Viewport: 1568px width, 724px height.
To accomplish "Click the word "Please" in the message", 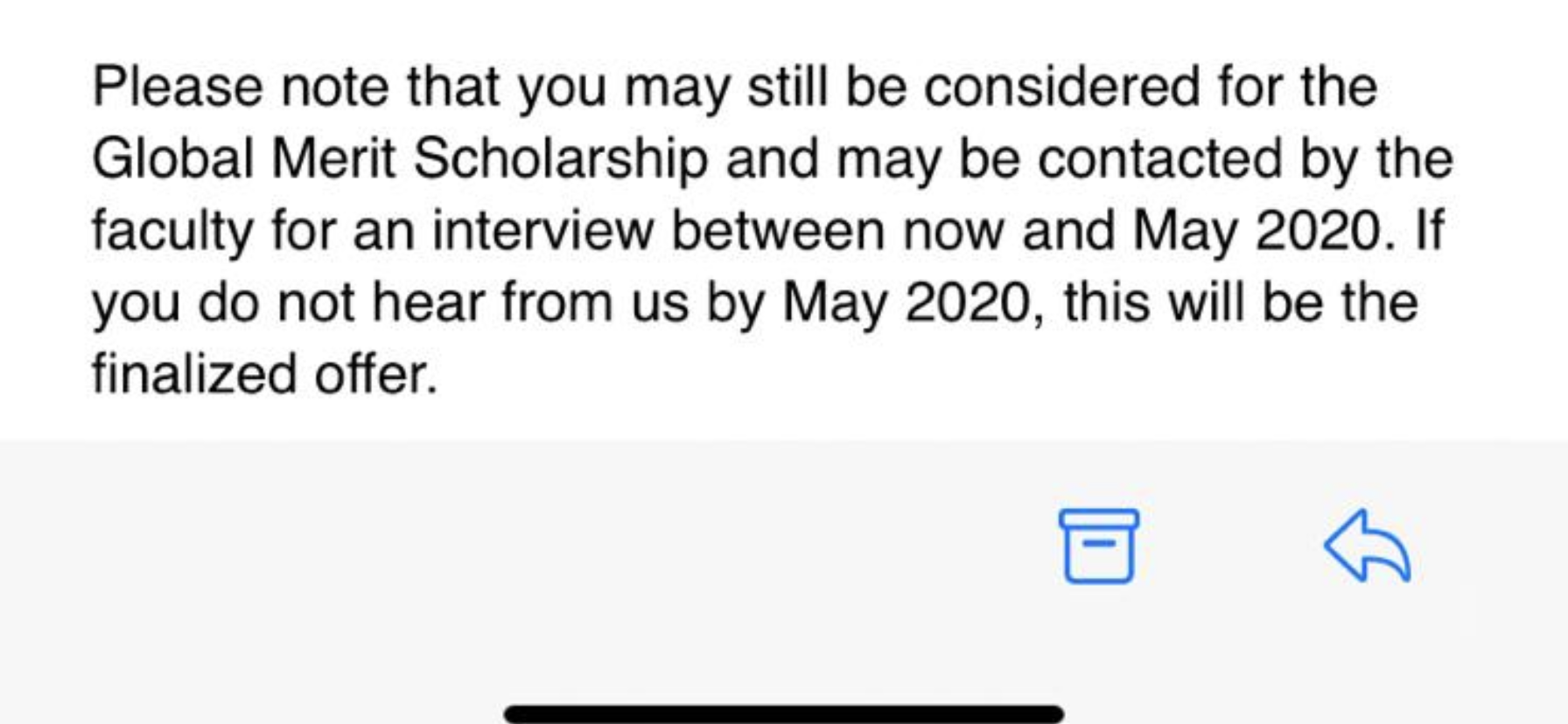I will coord(178,87).
